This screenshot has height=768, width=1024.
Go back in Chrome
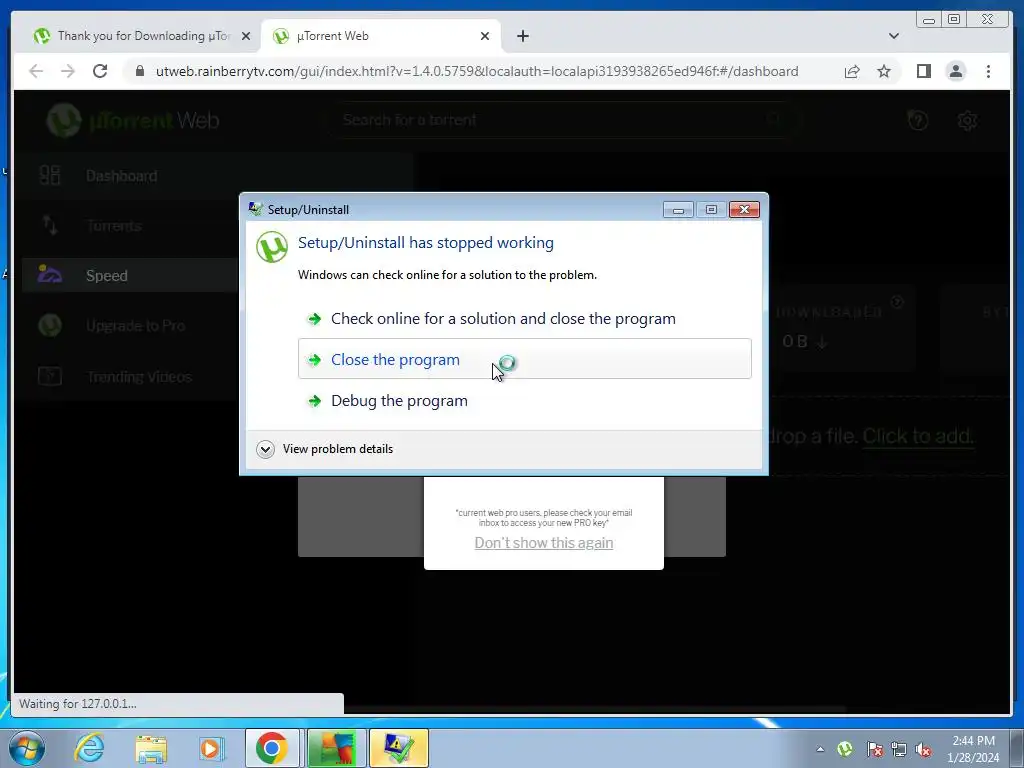(37, 71)
